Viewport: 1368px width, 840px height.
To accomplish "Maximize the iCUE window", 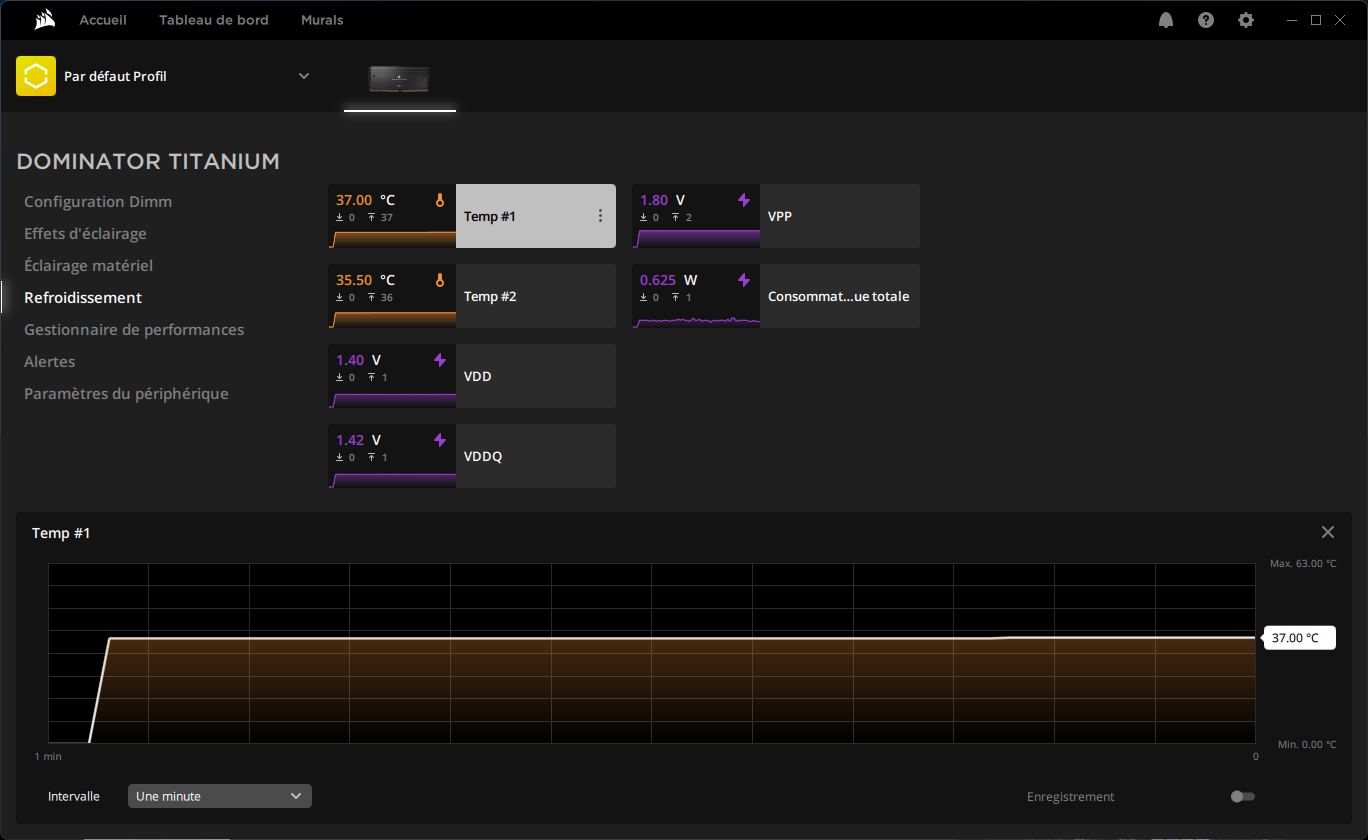I will [x=1316, y=20].
